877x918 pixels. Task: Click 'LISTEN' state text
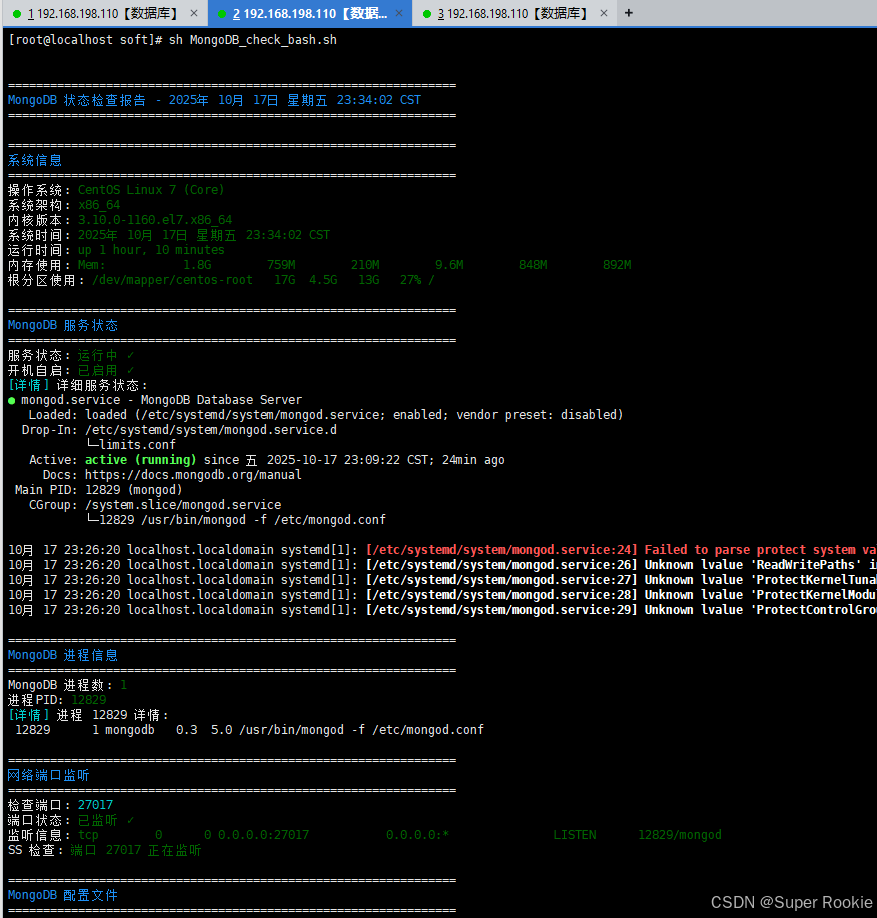(x=575, y=835)
